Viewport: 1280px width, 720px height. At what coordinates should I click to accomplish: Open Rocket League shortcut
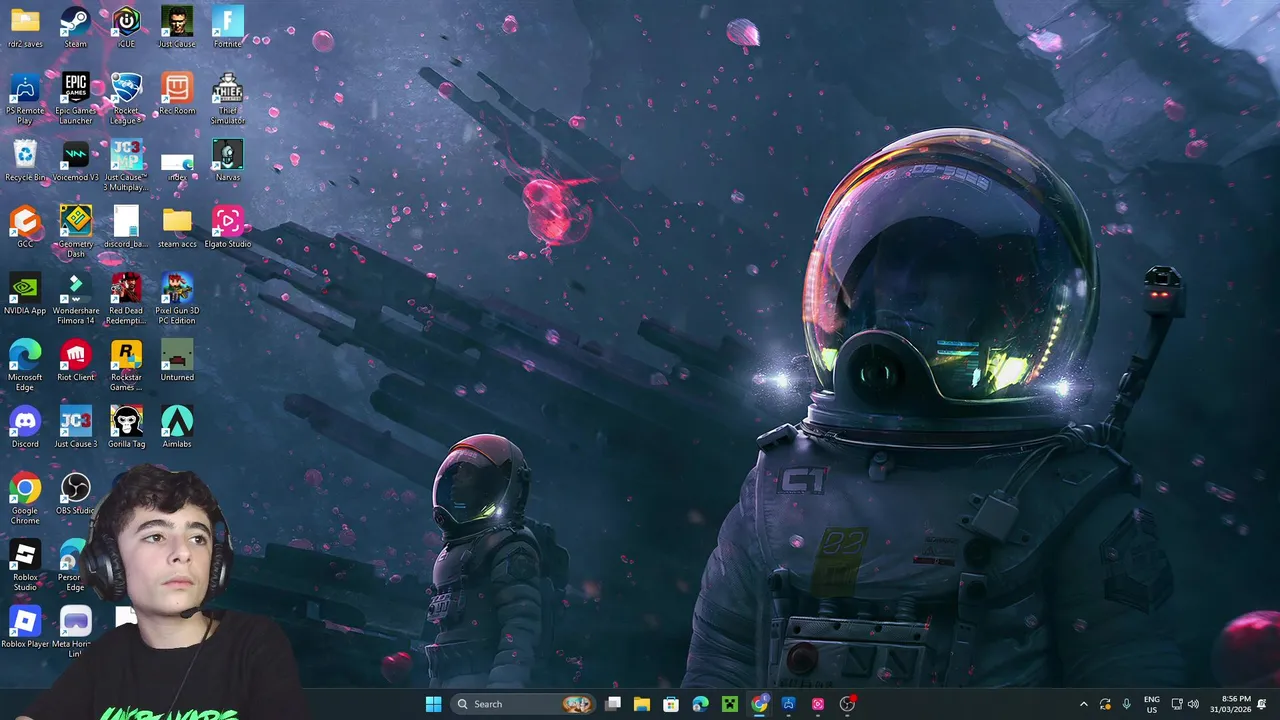pyautogui.click(x=126, y=98)
